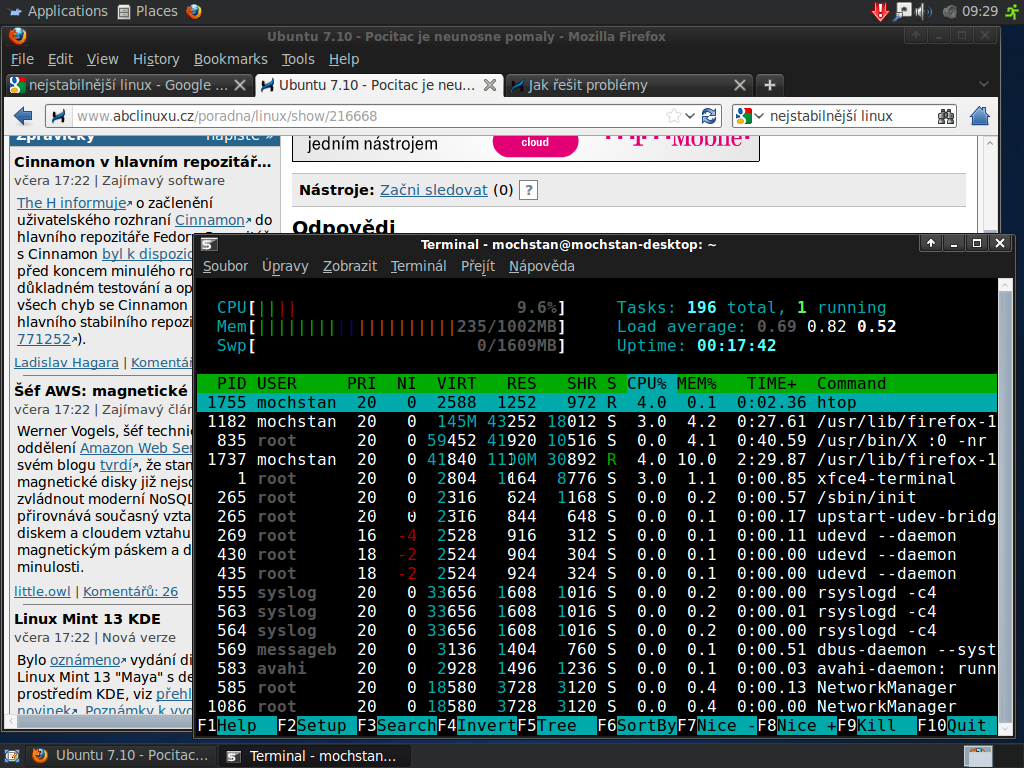Click the Firefox back arrow button
This screenshot has height=768, width=1024.
point(24,116)
